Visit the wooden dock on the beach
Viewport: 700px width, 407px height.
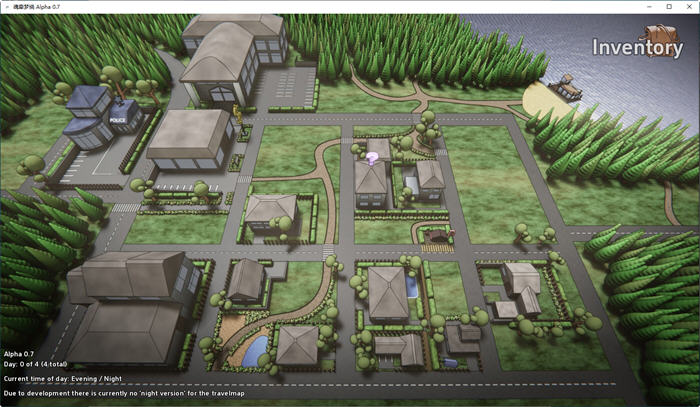pyautogui.click(x=566, y=86)
